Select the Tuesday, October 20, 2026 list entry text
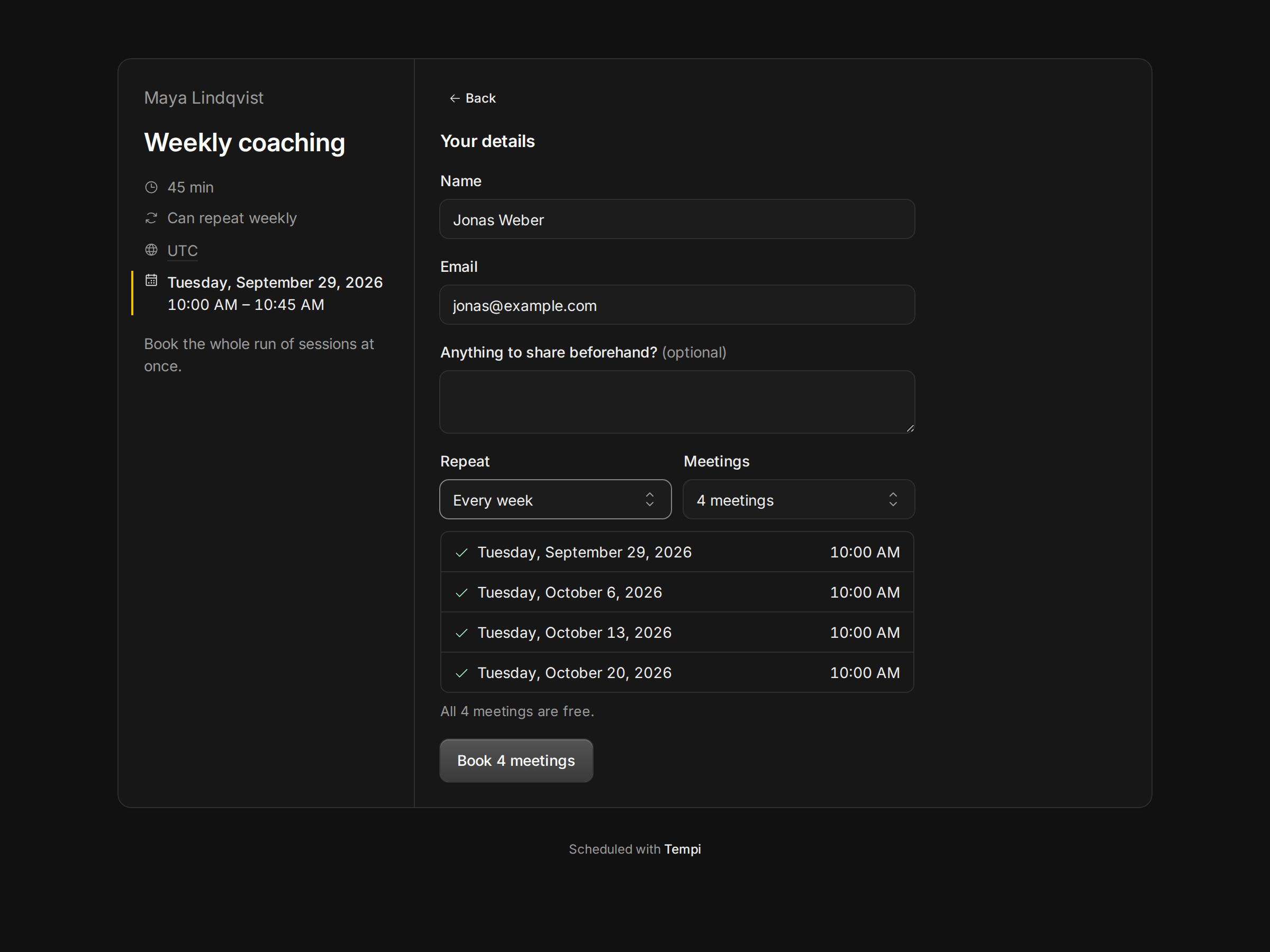The width and height of the screenshot is (1270, 952). click(x=574, y=673)
